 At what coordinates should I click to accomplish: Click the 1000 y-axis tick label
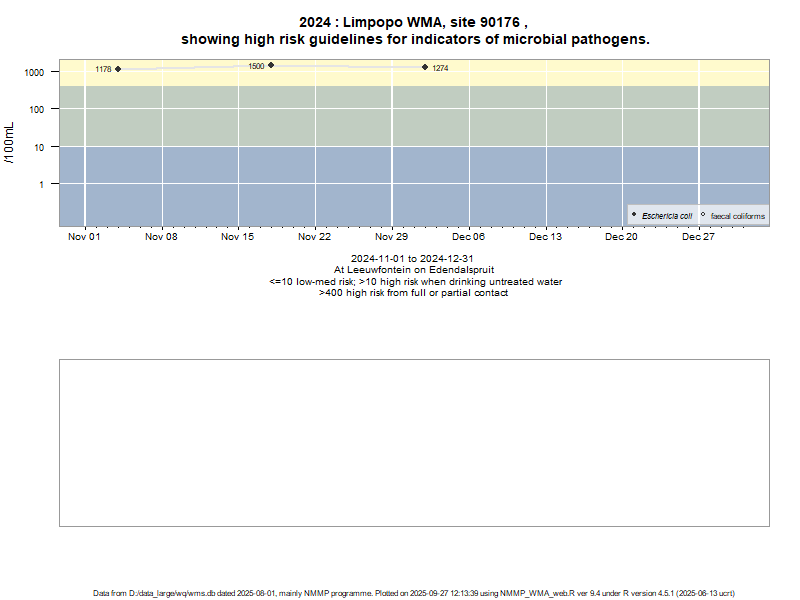tap(35, 73)
